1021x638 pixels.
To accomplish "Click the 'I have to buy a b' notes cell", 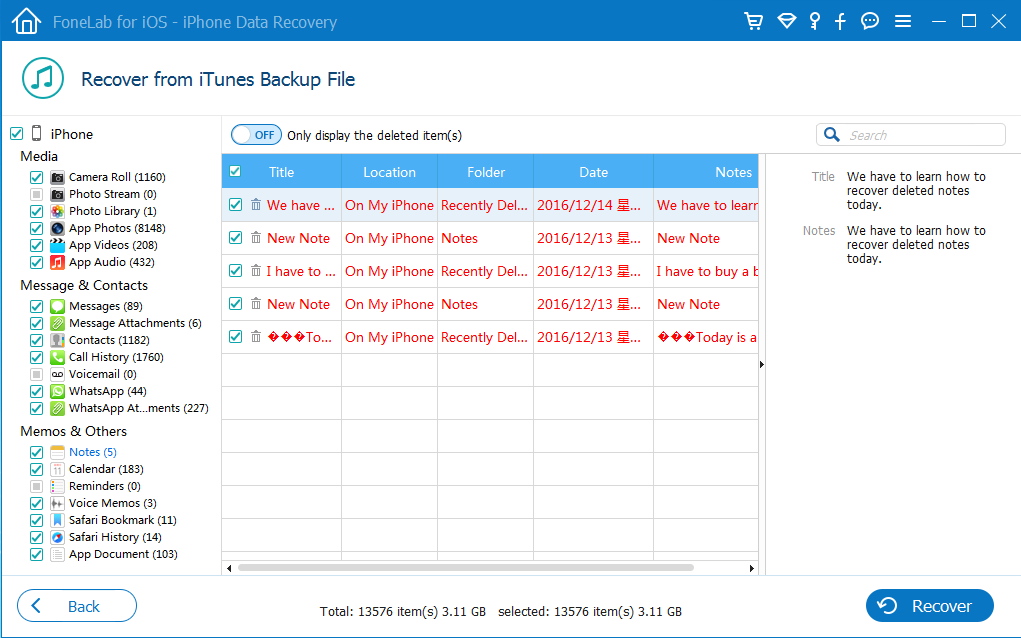I will 707,271.
